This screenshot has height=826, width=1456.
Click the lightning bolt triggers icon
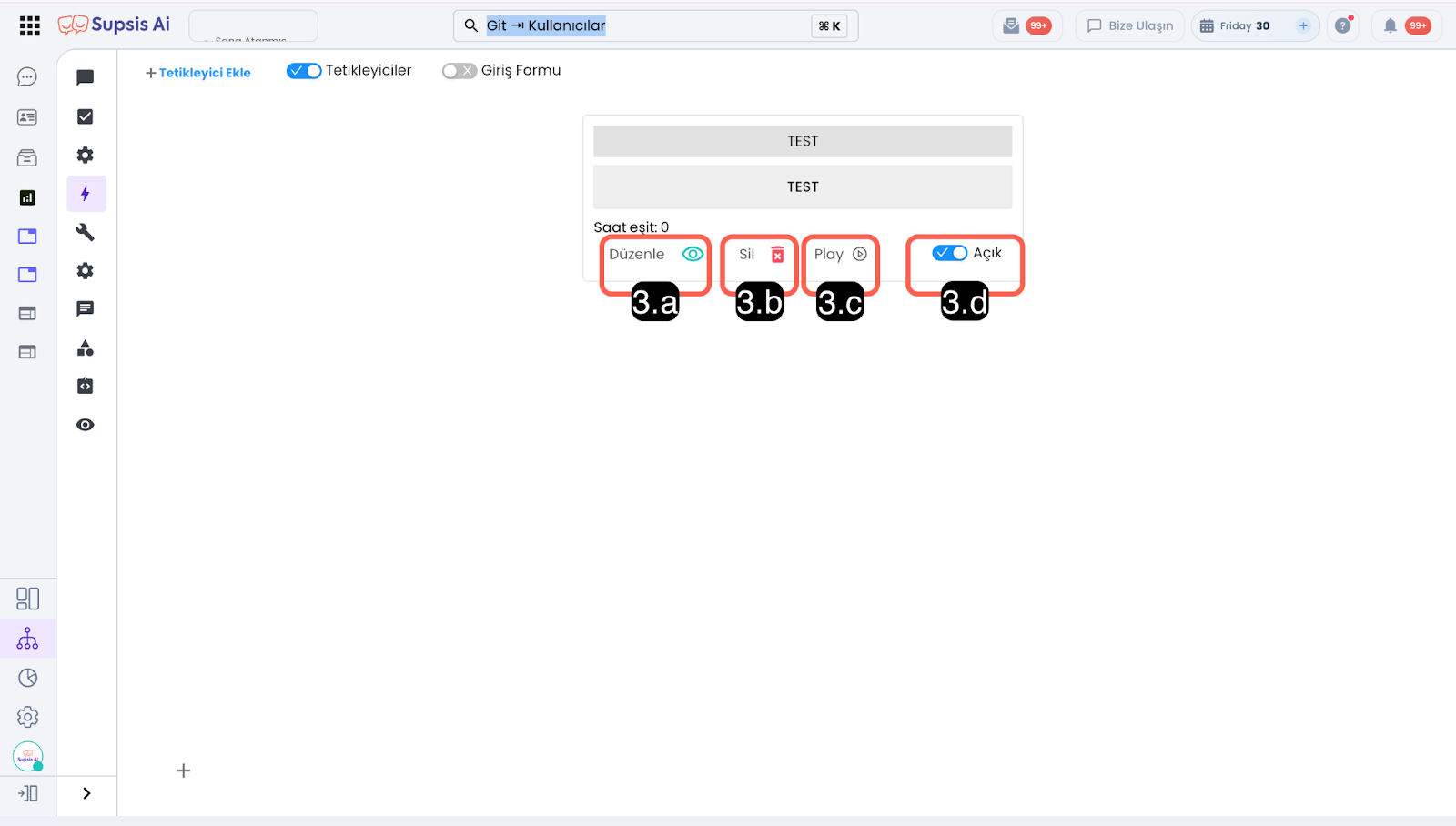86,194
